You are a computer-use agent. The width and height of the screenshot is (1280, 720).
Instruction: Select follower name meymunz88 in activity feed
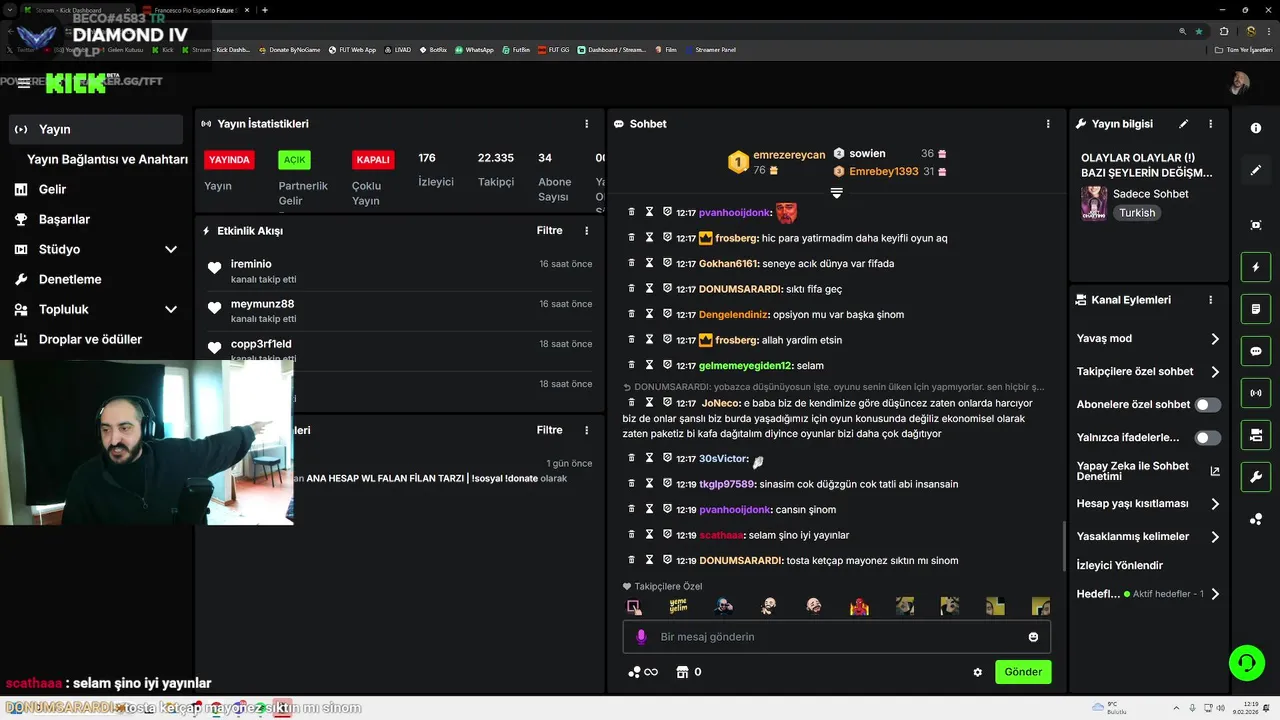pyautogui.click(x=262, y=304)
